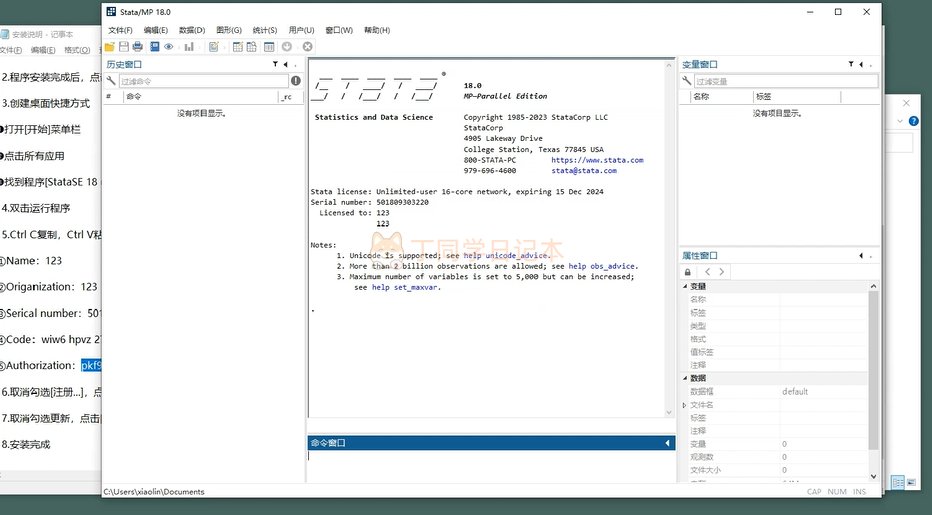
Task: Click the 过滤命令 filter input field
Action: (x=203, y=81)
